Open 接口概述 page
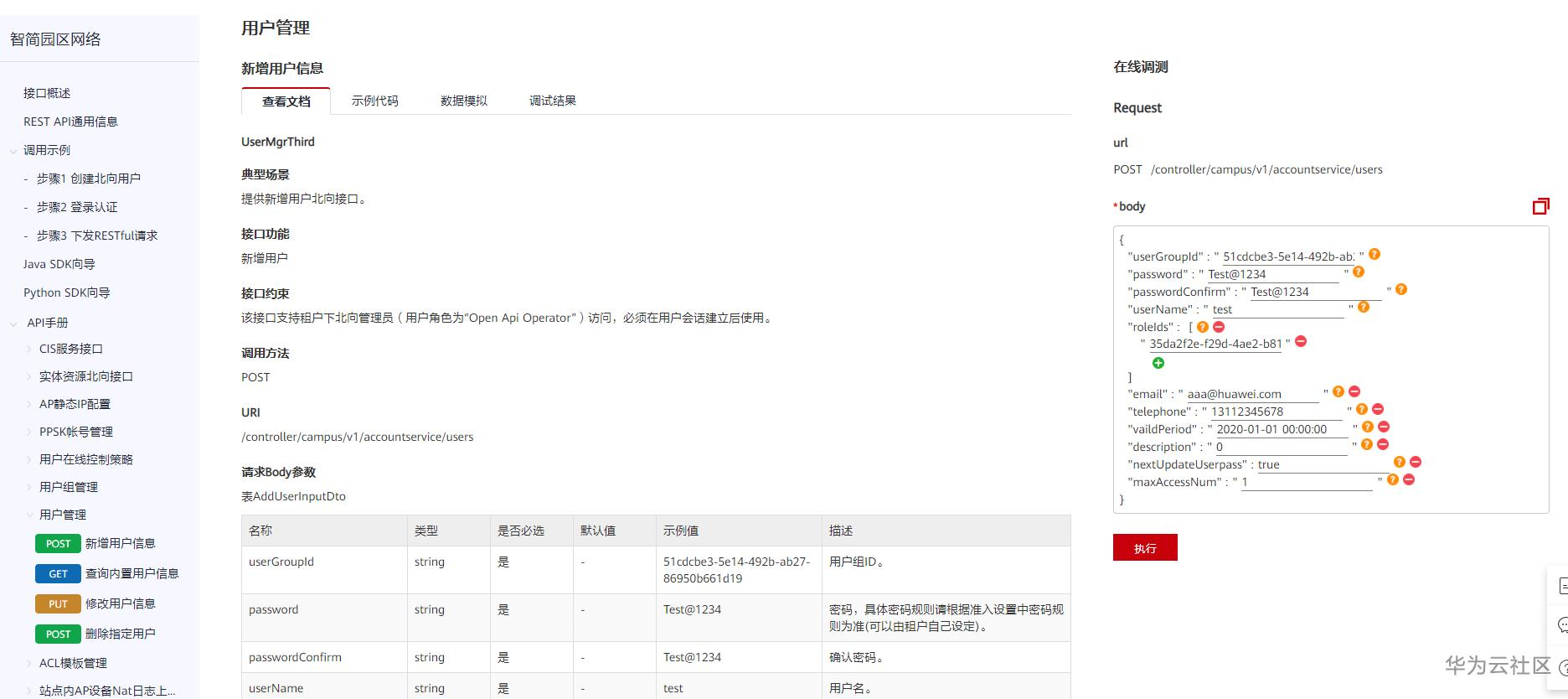The height and width of the screenshot is (699, 1568). tap(47, 93)
